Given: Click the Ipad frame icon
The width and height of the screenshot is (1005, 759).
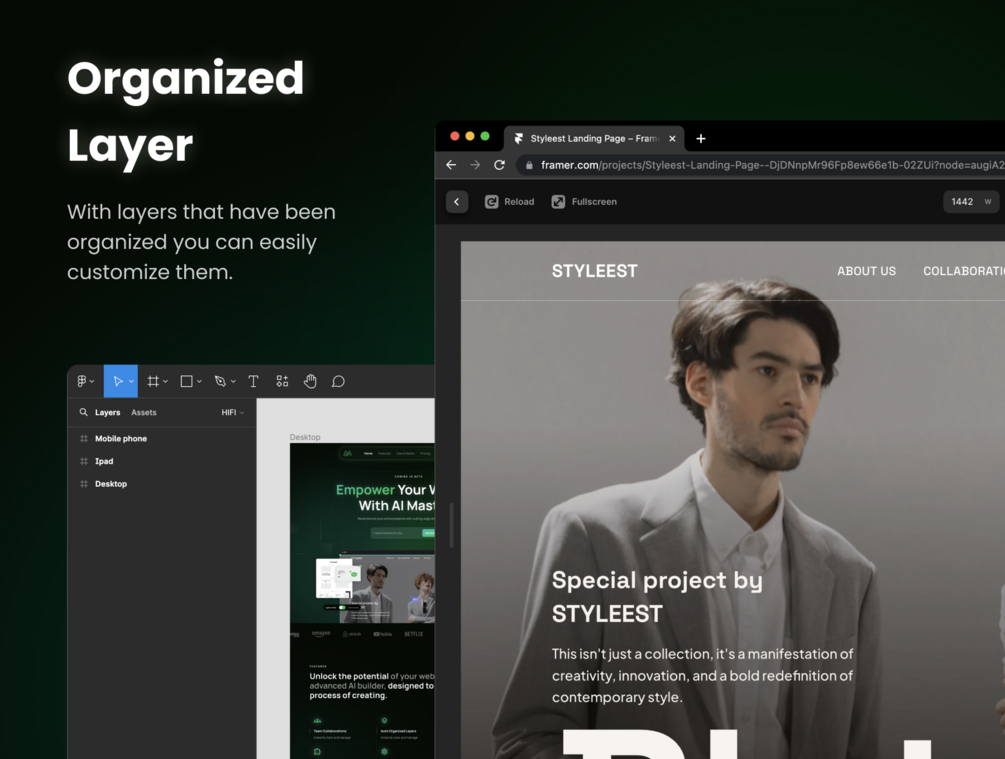Looking at the screenshot, I should [84, 461].
